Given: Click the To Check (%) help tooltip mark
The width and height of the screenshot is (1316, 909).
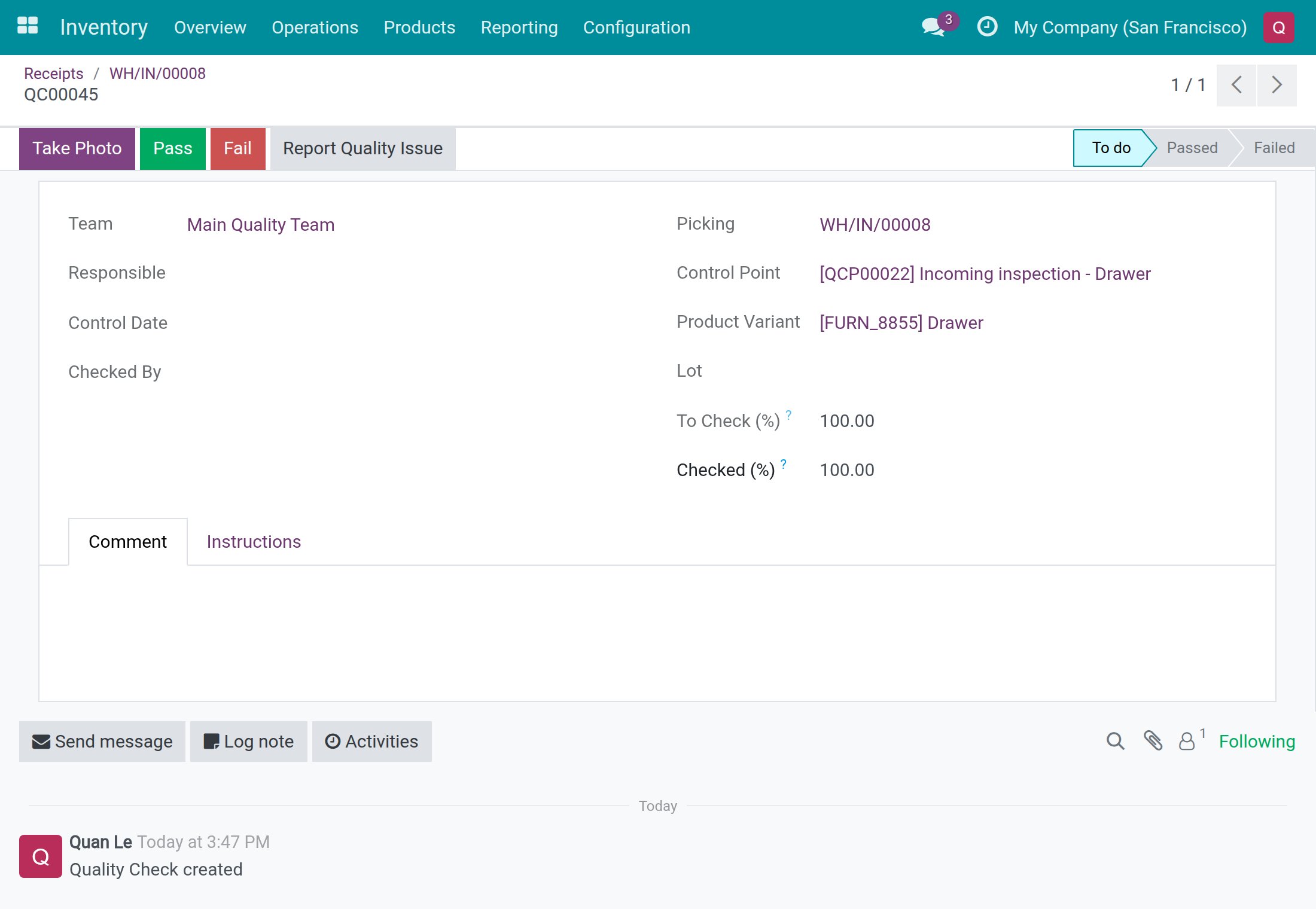Looking at the screenshot, I should coord(788,414).
